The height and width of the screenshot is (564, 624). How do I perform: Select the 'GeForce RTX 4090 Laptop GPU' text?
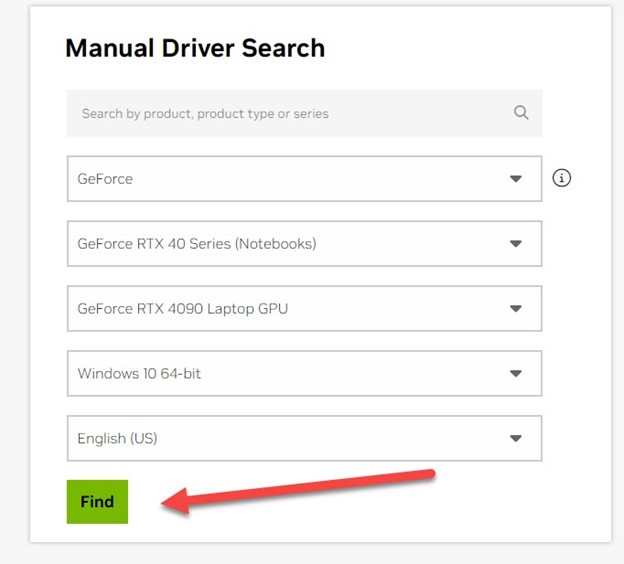(182, 309)
